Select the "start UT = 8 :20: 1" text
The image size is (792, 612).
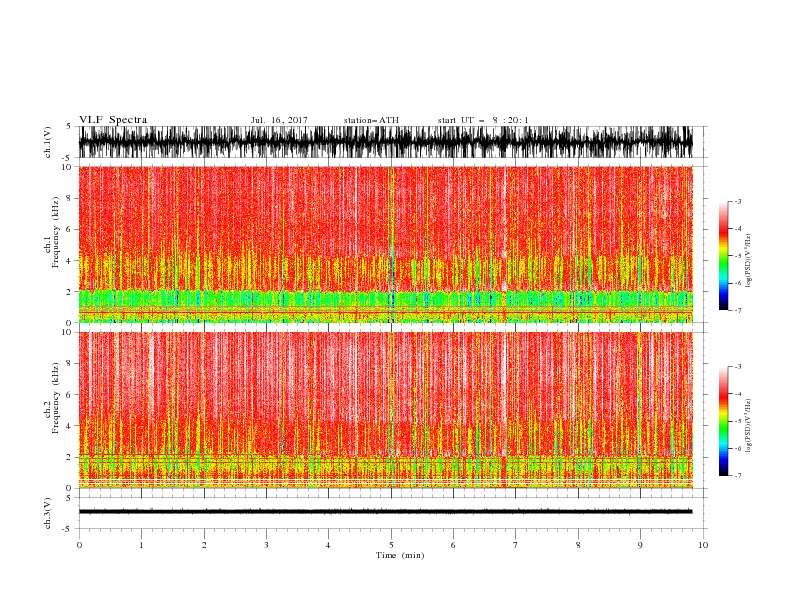(483, 120)
